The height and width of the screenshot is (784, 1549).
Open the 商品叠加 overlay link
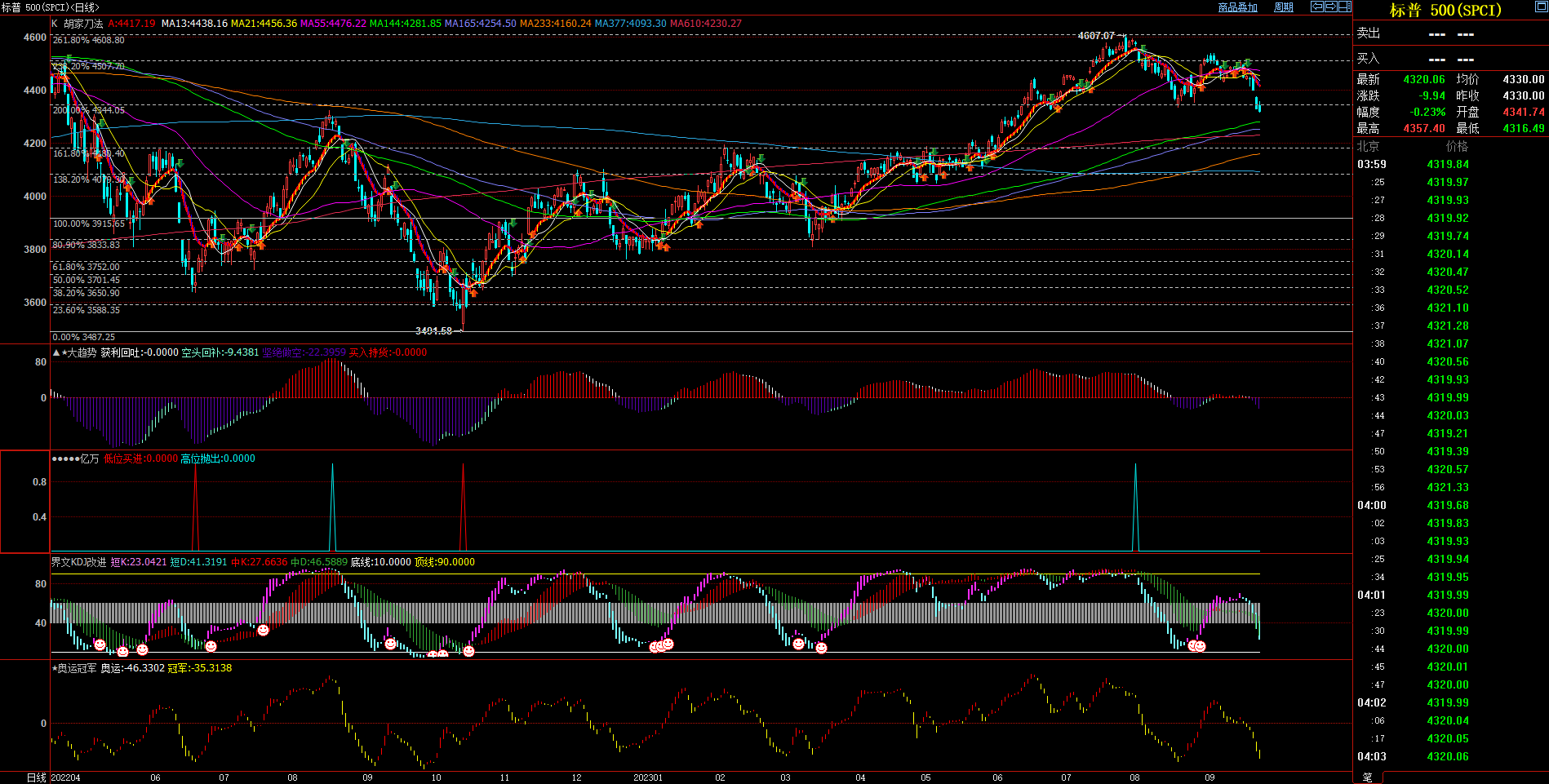tap(1237, 7)
